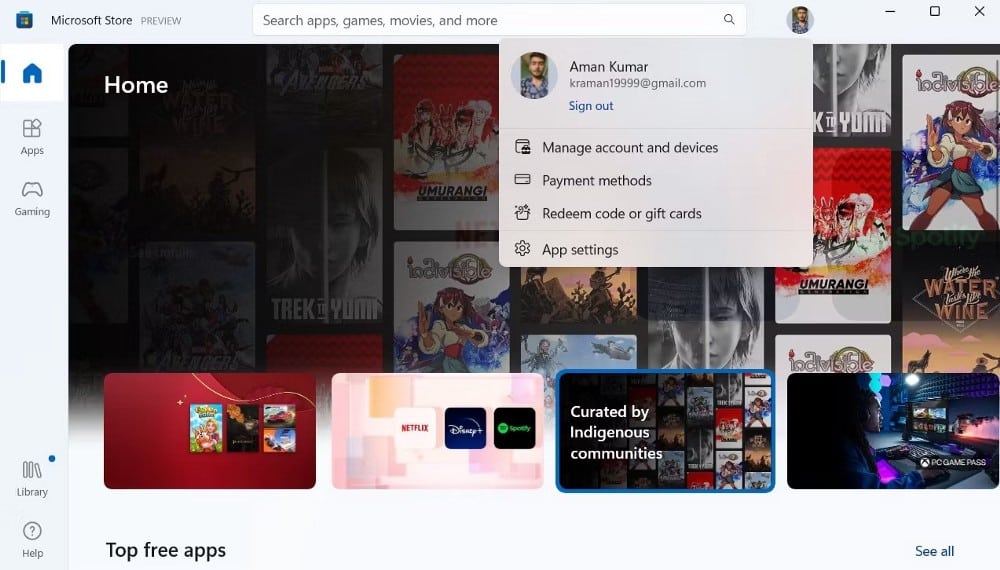Maximize the Microsoft Store window
The height and width of the screenshot is (570, 1000).
point(934,11)
